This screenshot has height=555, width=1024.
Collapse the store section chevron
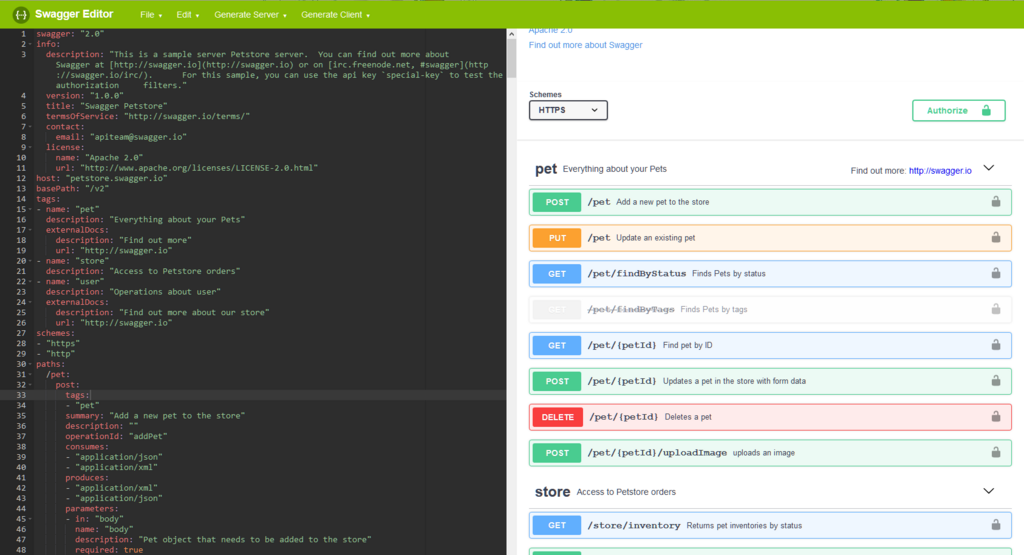point(989,491)
